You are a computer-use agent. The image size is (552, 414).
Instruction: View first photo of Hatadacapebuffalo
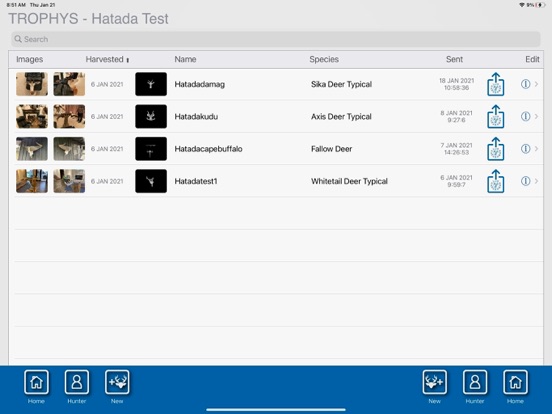[x=32, y=149]
